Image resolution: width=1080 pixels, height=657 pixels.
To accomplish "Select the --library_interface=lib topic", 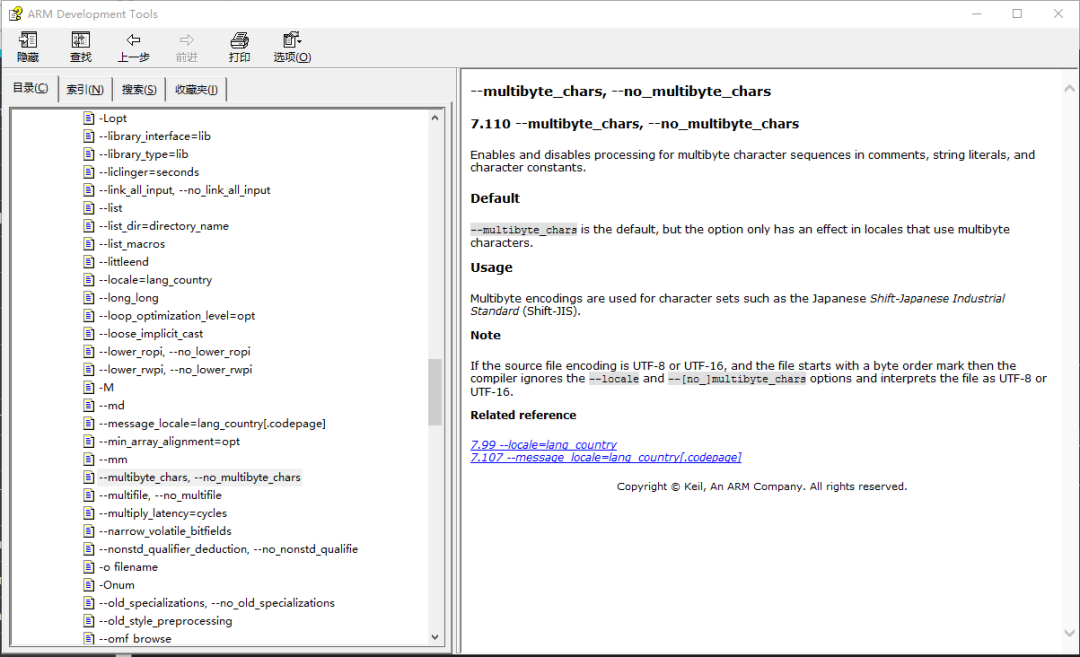I will pos(155,136).
